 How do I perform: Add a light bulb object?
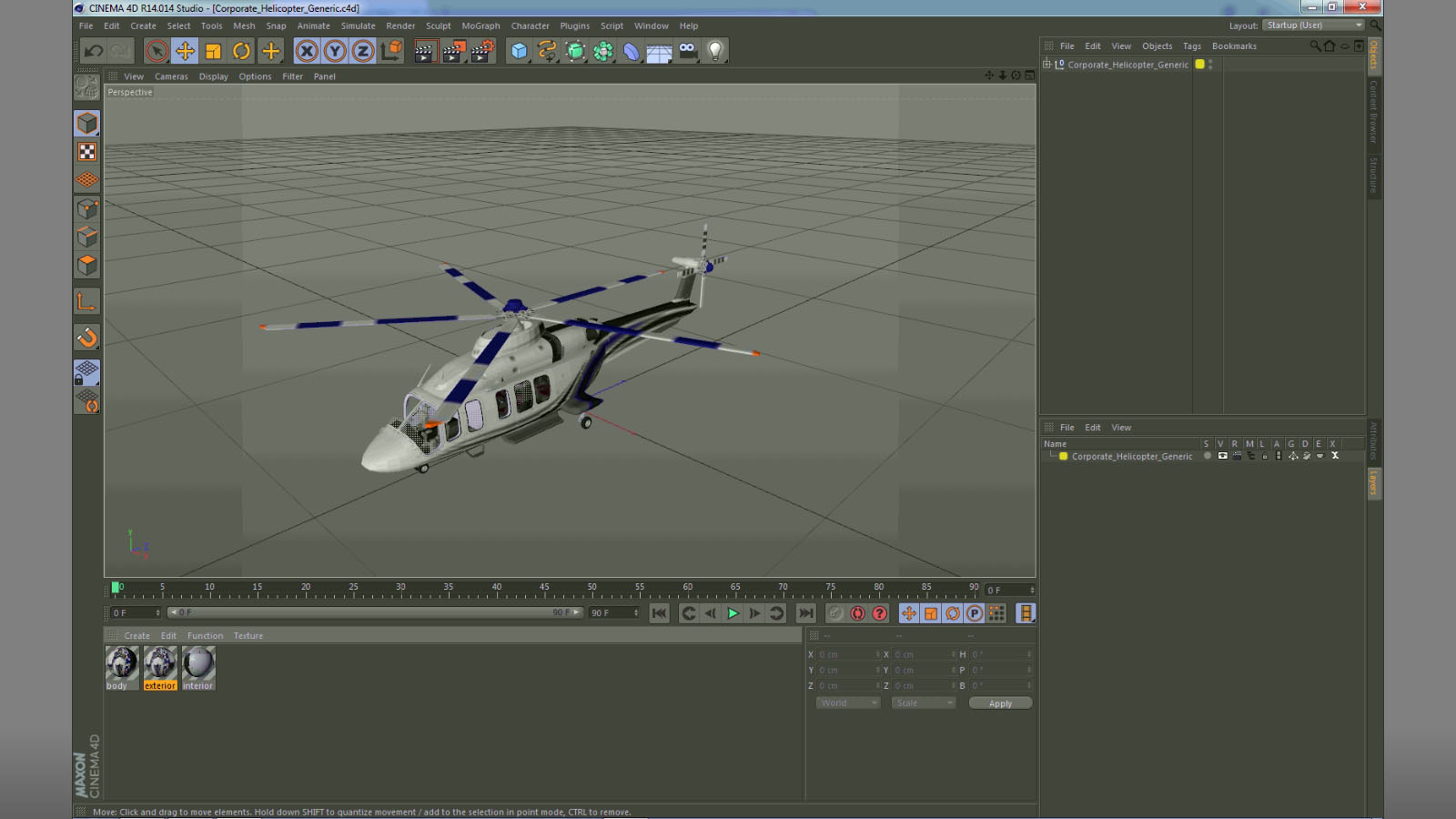click(715, 51)
